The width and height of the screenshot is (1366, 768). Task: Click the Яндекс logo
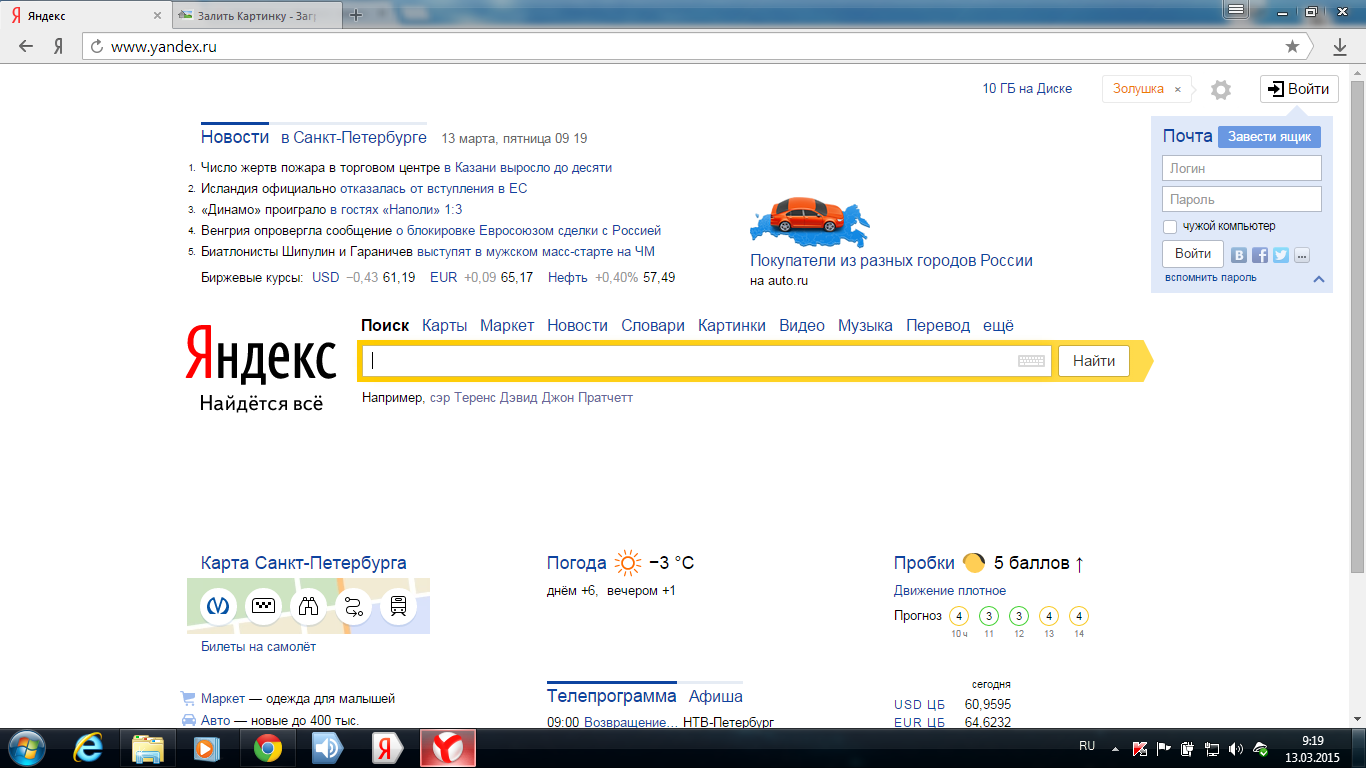tap(261, 354)
